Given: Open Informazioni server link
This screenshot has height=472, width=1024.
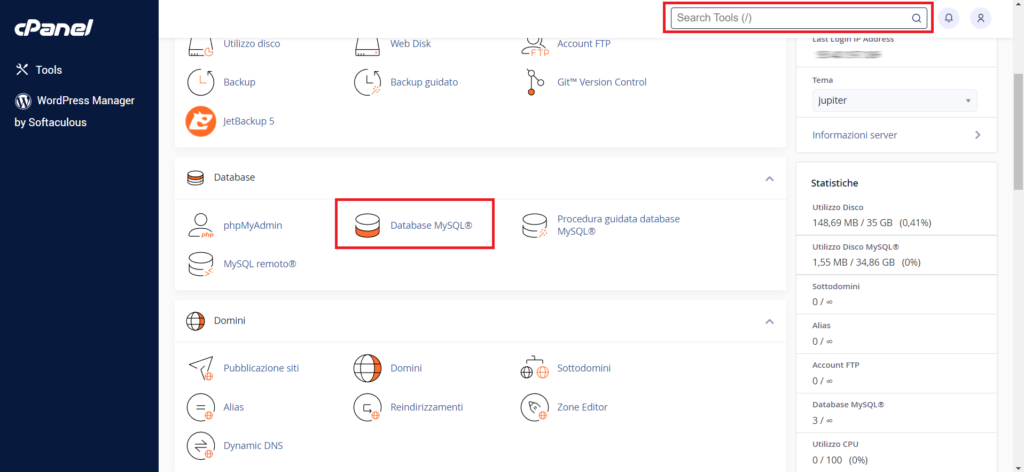Looking at the screenshot, I should [855, 135].
